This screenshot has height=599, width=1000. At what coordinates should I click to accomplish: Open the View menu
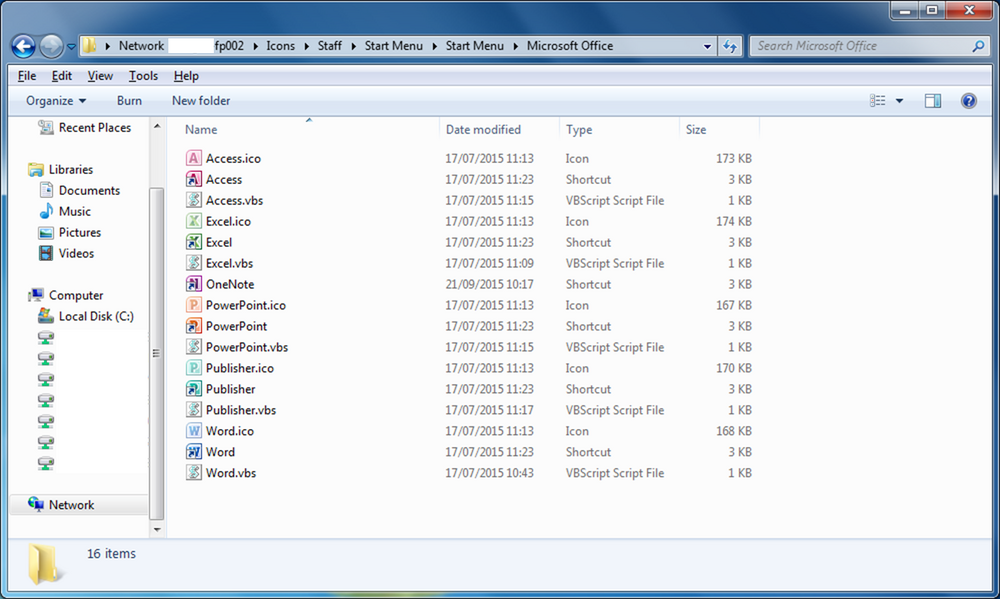pyautogui.click(x=100, y=76)
